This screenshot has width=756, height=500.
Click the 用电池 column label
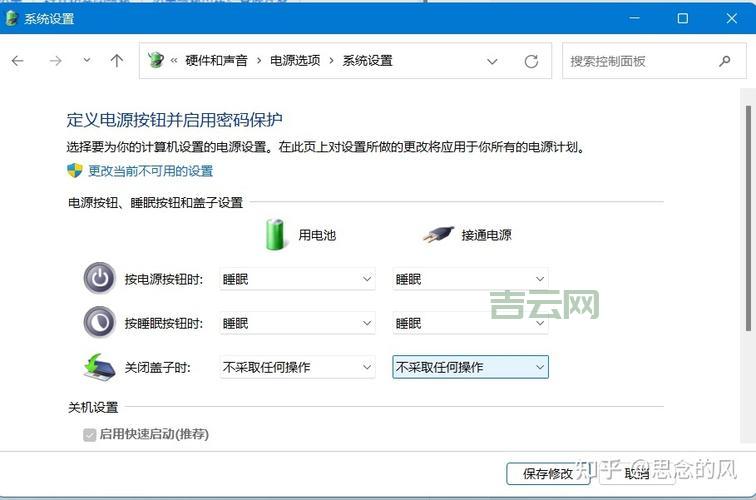pyautogui.click(x=317, y=235)
